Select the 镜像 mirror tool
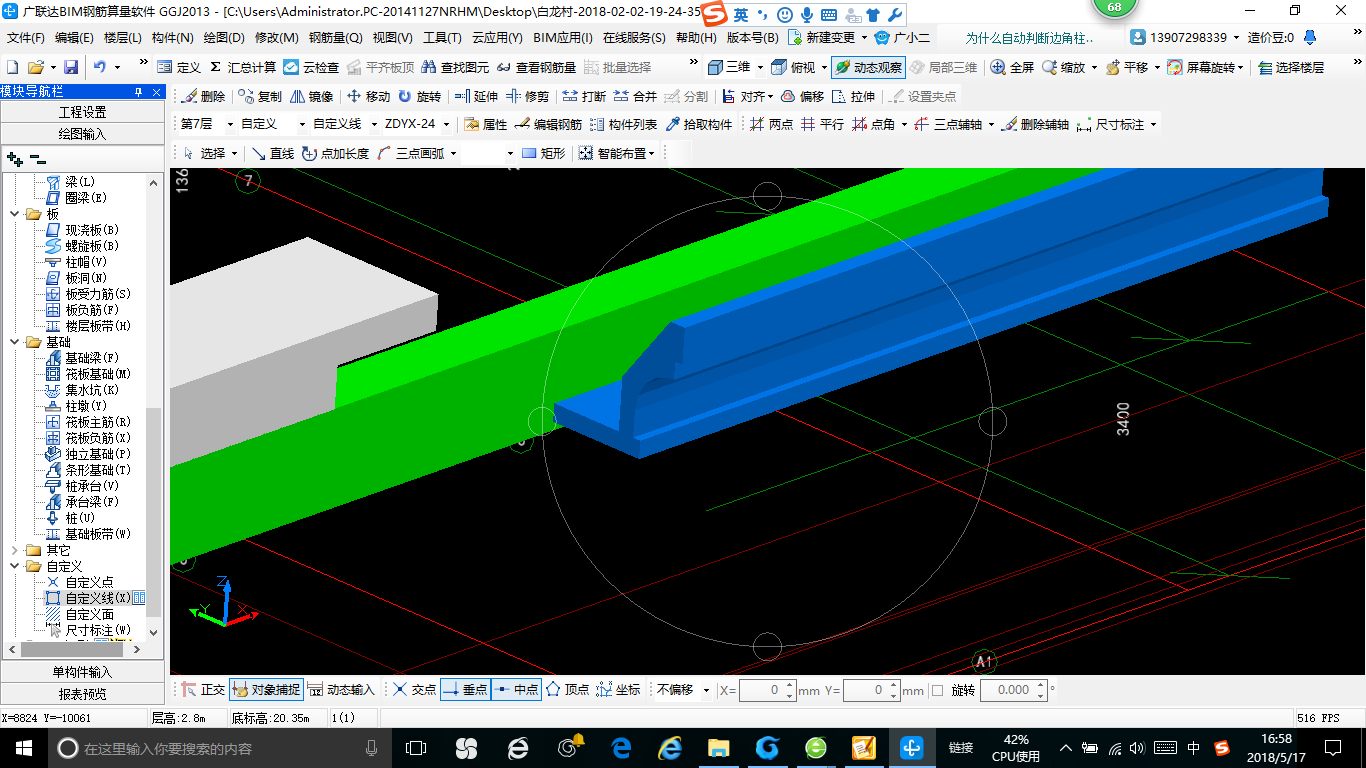The width and height of the screenshot is (1366, 768). (312, 96)
